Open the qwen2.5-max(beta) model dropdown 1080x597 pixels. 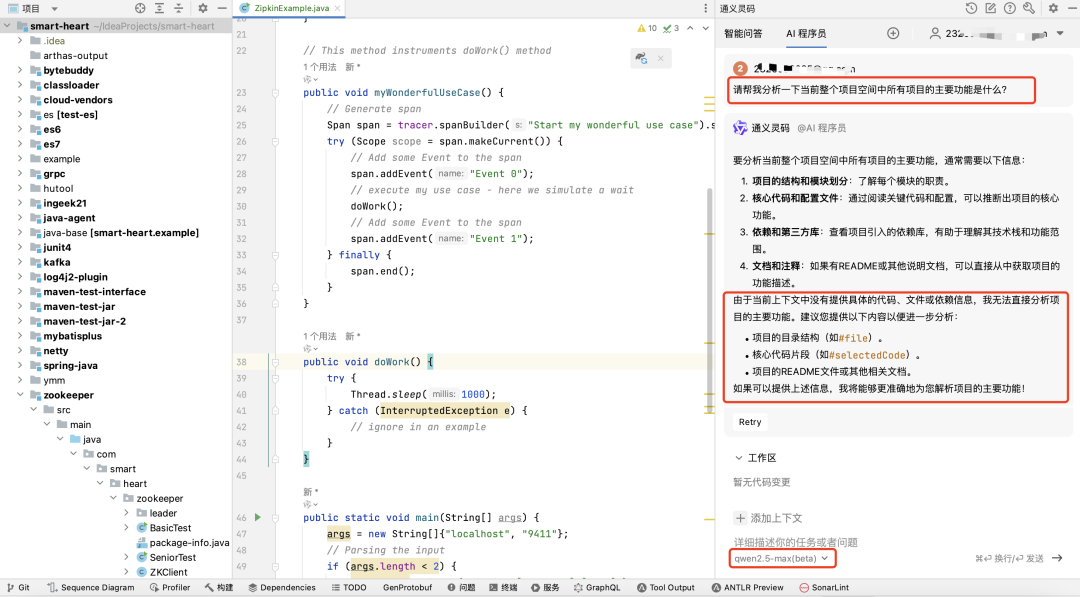tap(781, 558)
